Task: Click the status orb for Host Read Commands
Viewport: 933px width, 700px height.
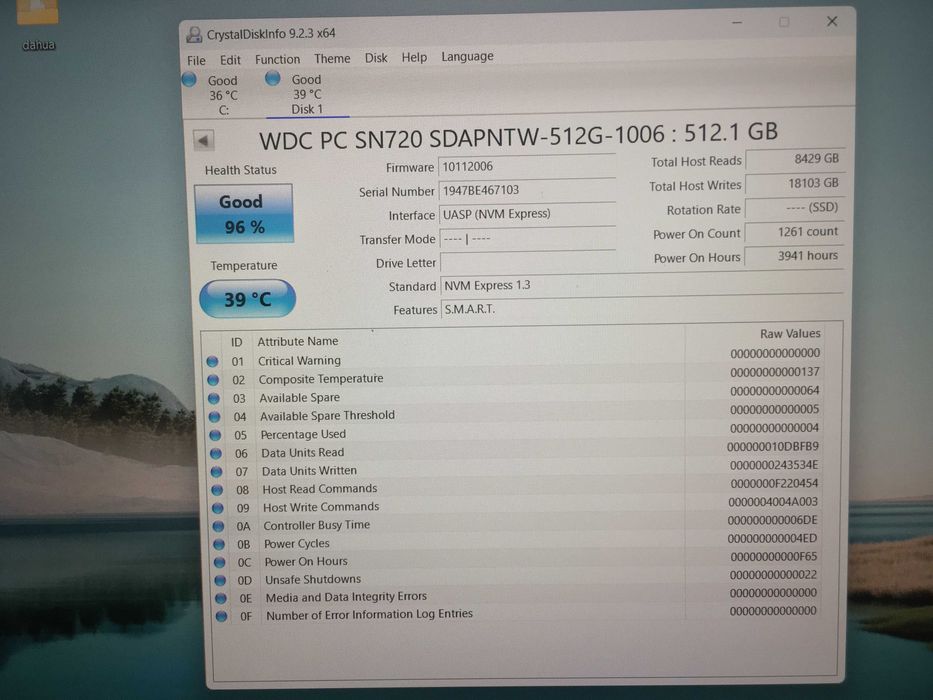Action: (217, 490)
